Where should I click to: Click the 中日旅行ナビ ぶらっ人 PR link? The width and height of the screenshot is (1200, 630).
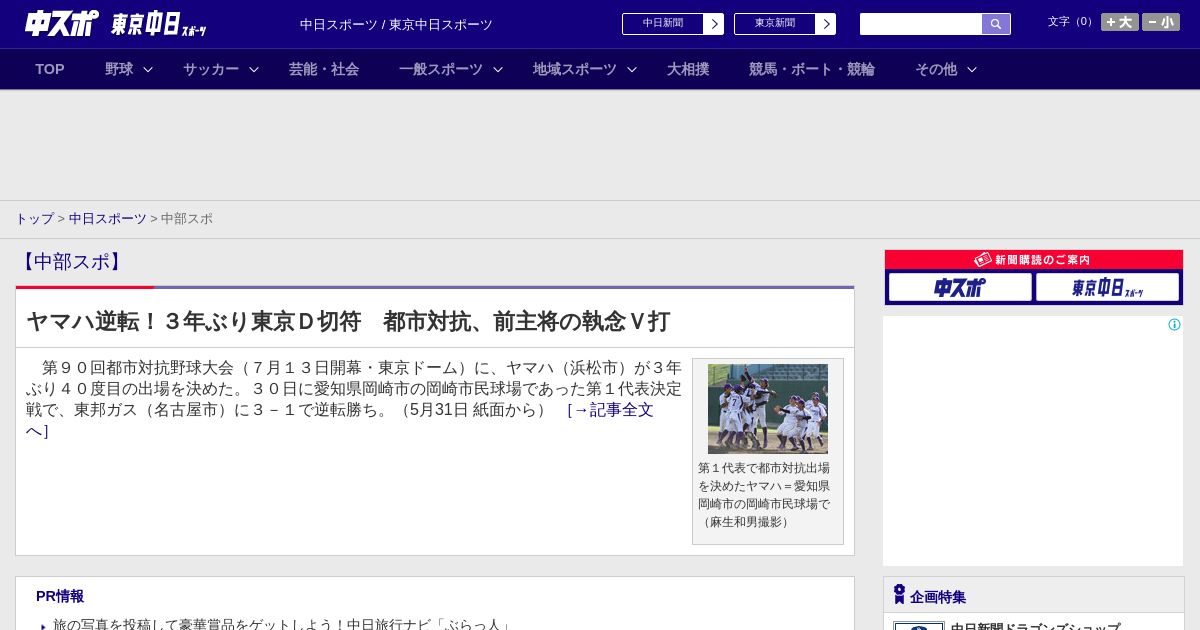(283, 624)
